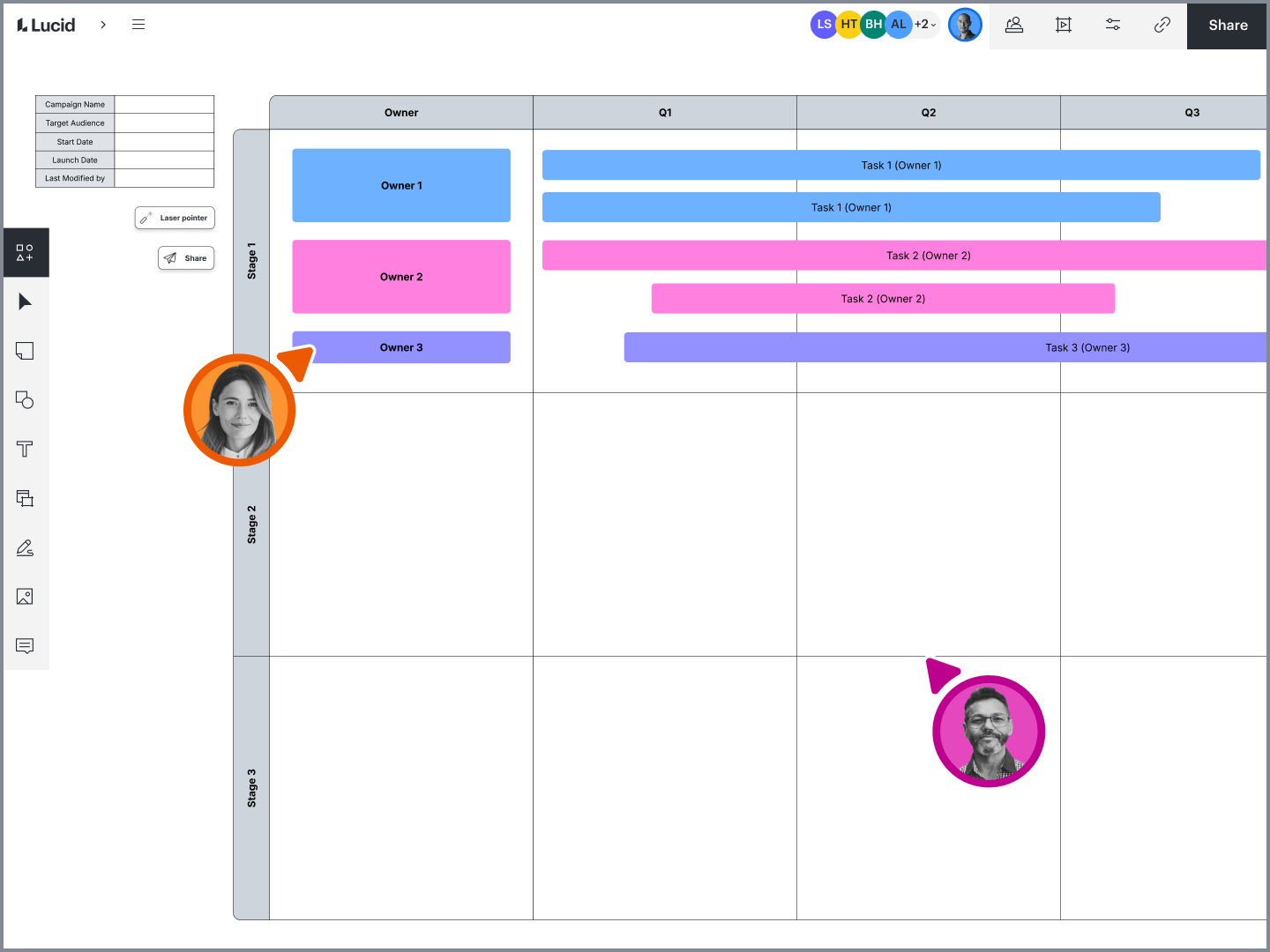Click the Q2 column header
The width and height of the screenshot is (1270, 952).
(x=929, y=113)
